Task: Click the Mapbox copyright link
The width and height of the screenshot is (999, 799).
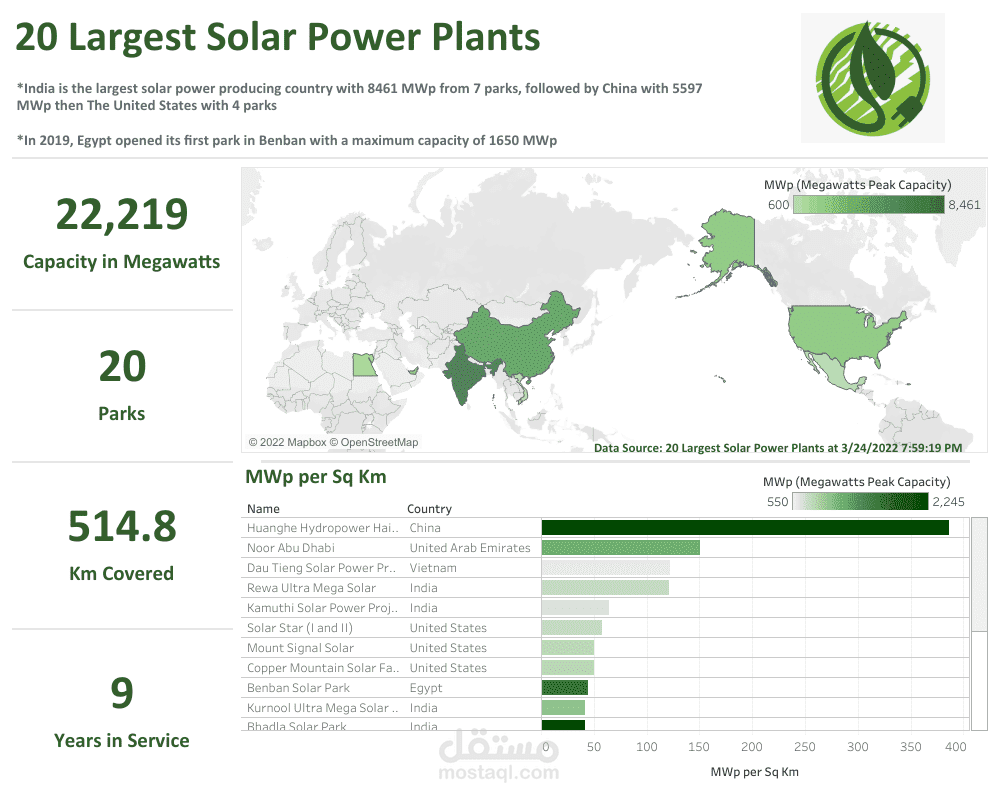Action: (x=287, y=442)
